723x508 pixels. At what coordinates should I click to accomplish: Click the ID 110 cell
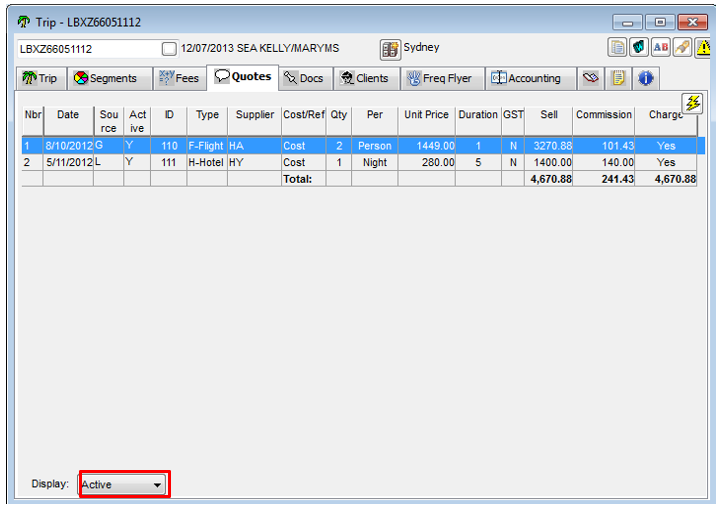(169, 146)
